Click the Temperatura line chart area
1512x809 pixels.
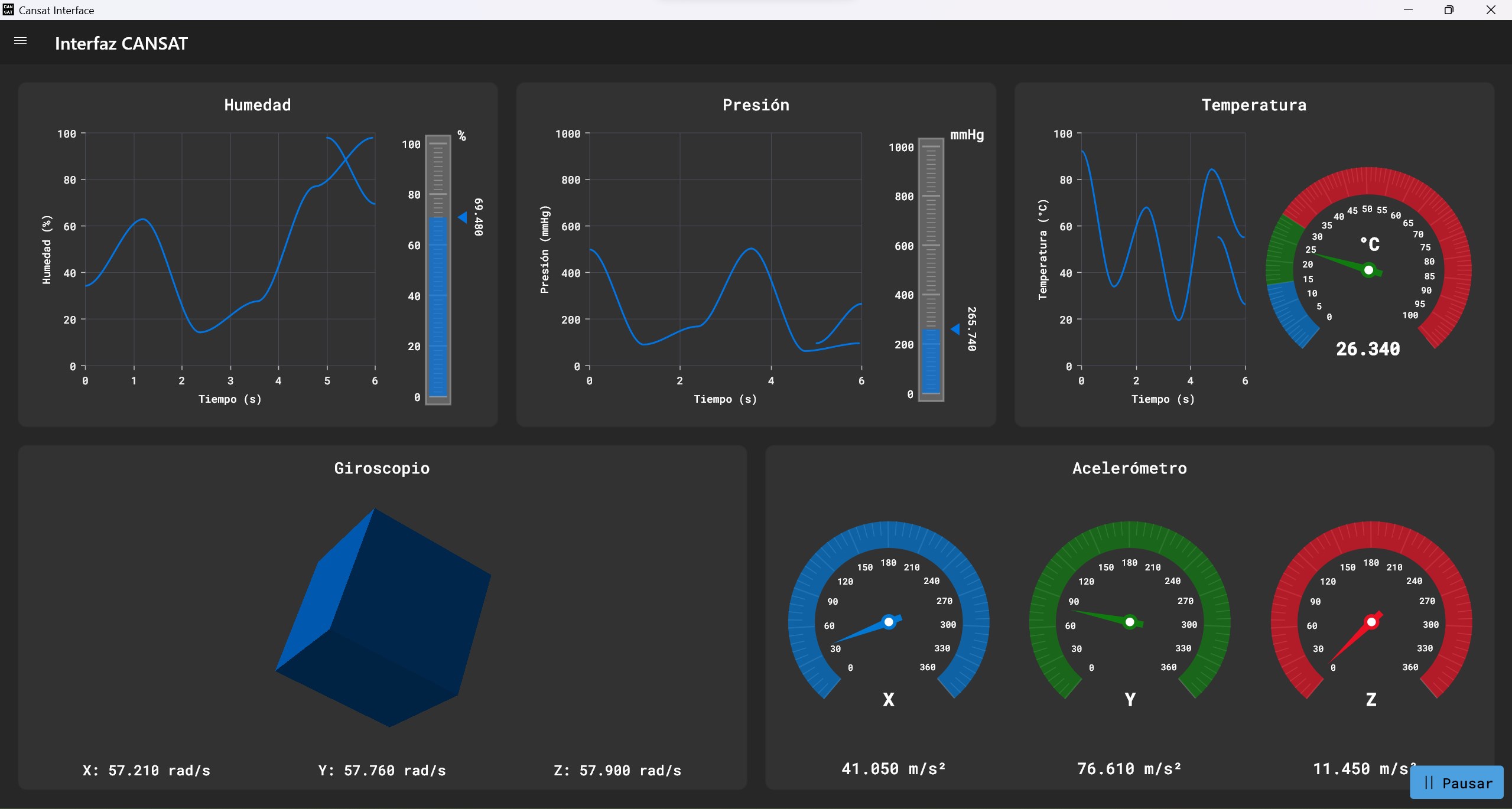(1163, 249)
